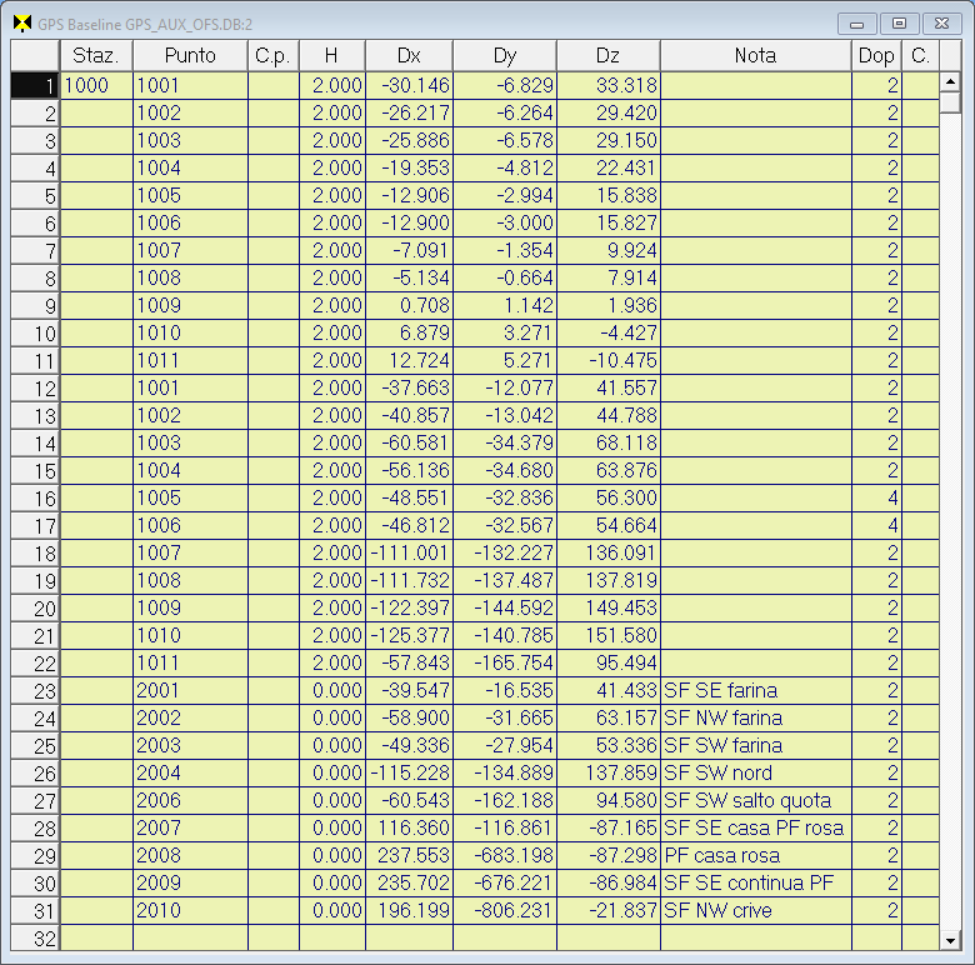
Task: Select row header 23
Action: click(35, 691)
